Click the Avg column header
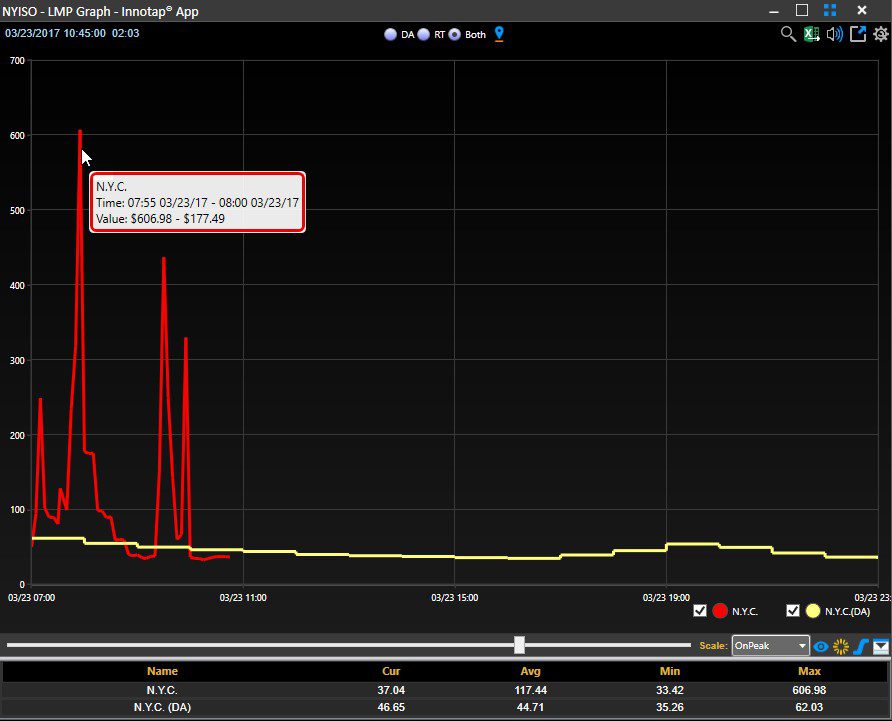892x721 pixels. coord(530,671)
